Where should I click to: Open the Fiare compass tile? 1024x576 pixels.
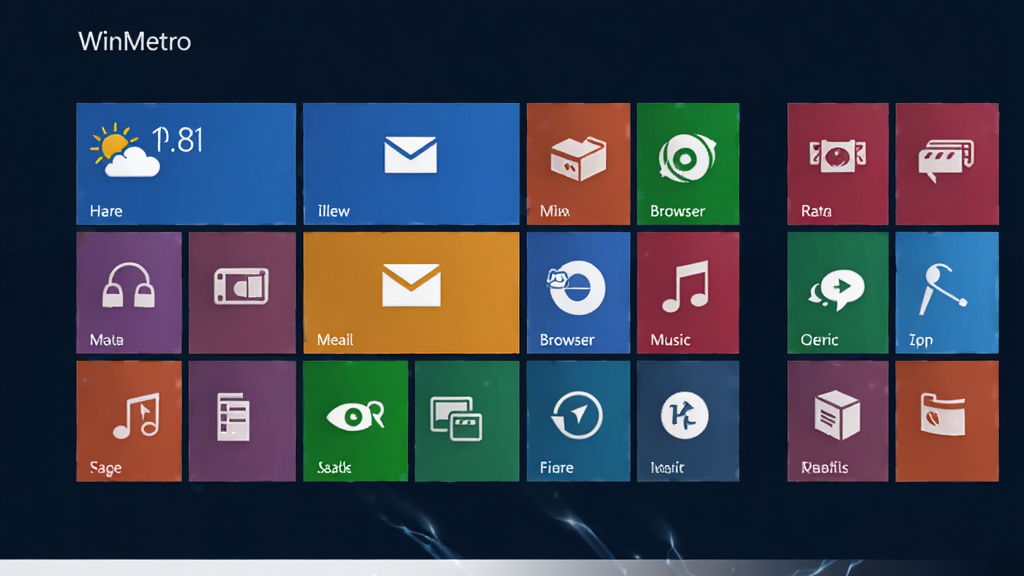coord(579,421)
